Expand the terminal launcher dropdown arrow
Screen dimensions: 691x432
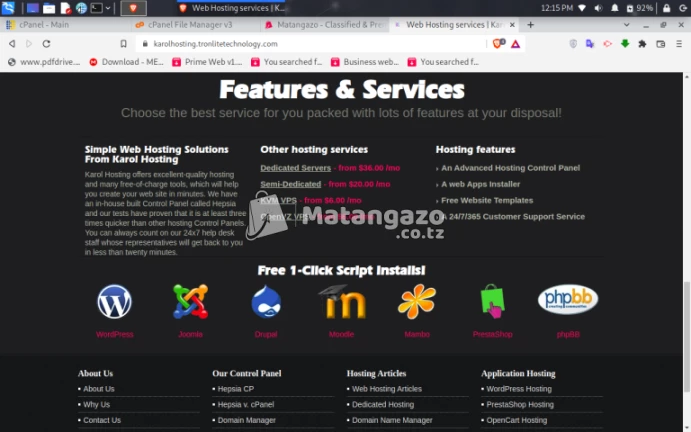pyautogui.click(x=108, y=8)
